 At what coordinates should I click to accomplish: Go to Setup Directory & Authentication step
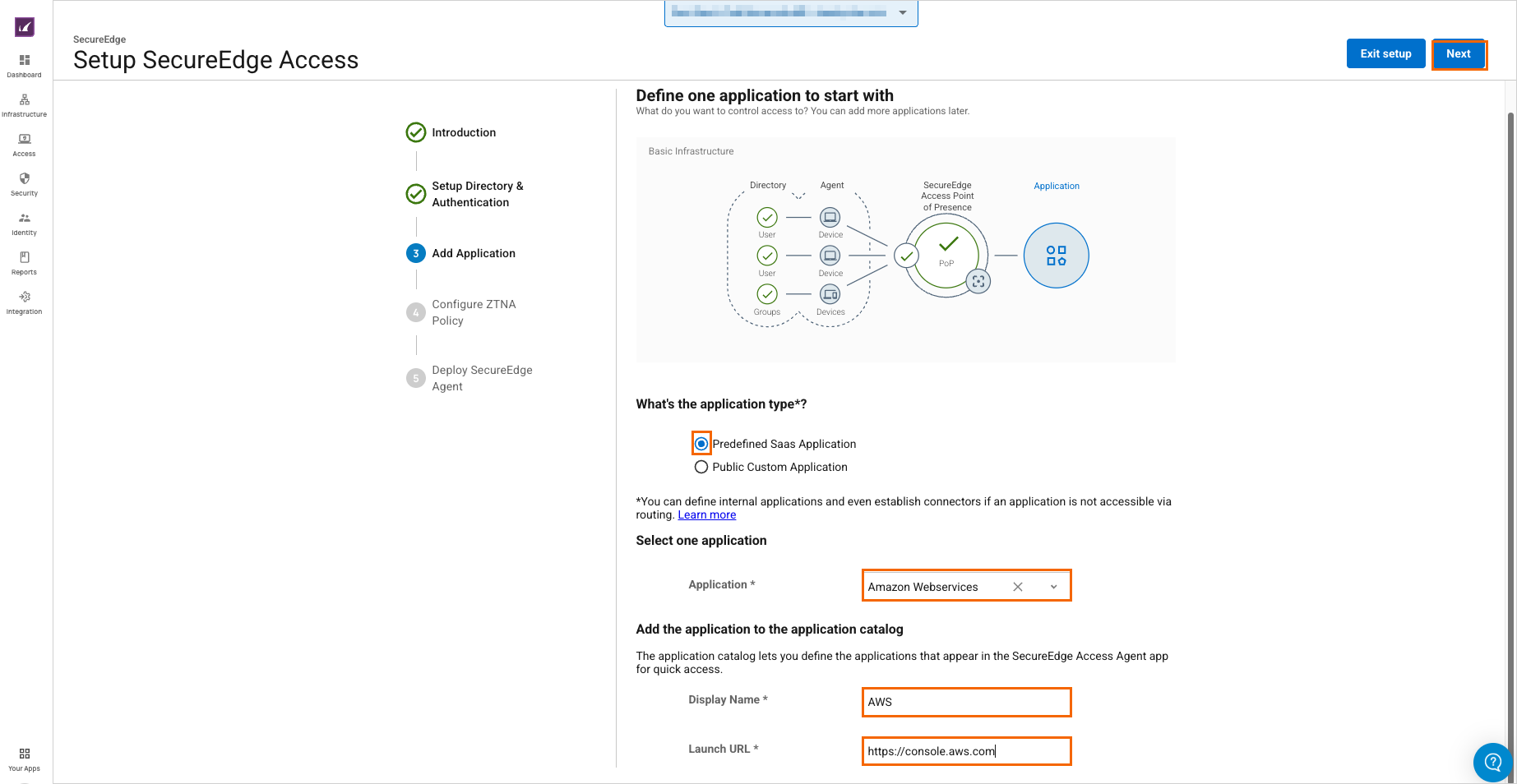[477, 194]
